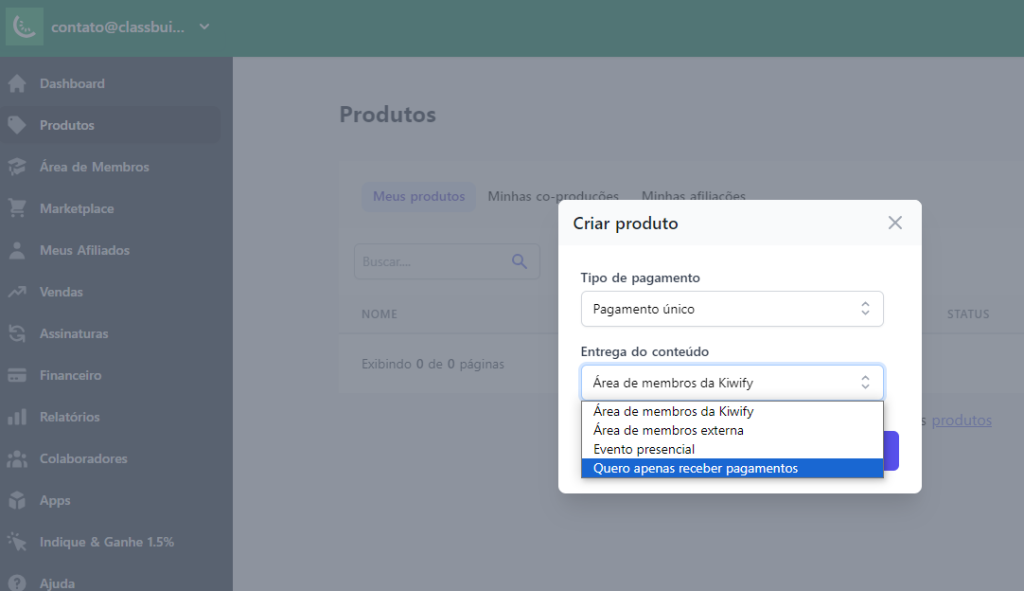
Task: Click the Financeiro card icon
Action: pyautogui.click(x=17, y=375)
